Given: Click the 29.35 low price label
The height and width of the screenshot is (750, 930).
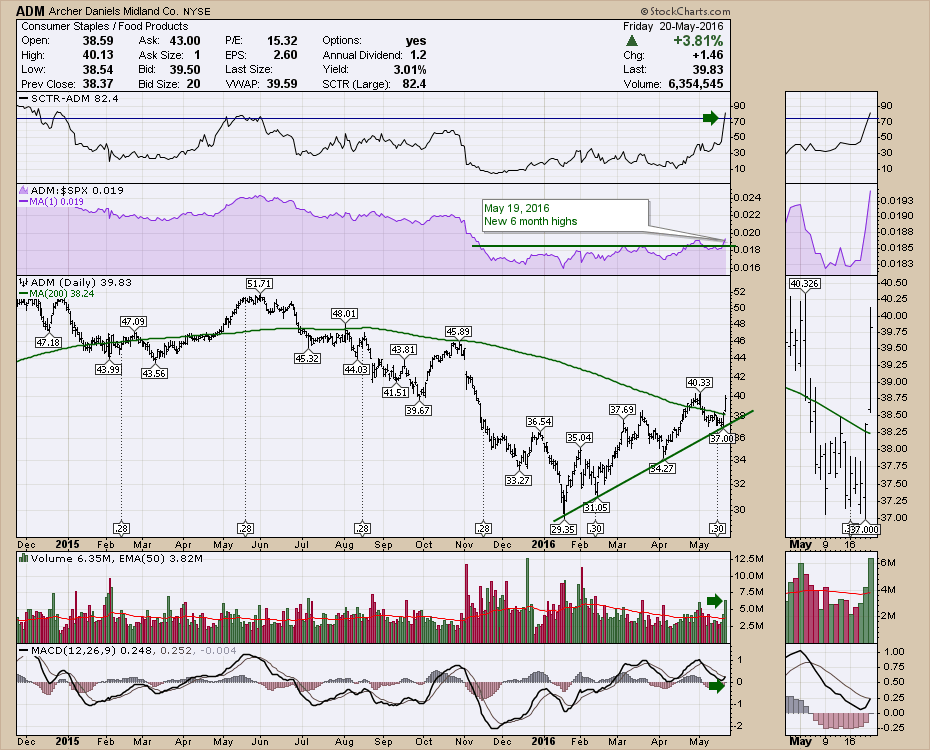Looking at the screenshot, I should tap(563, 529).
